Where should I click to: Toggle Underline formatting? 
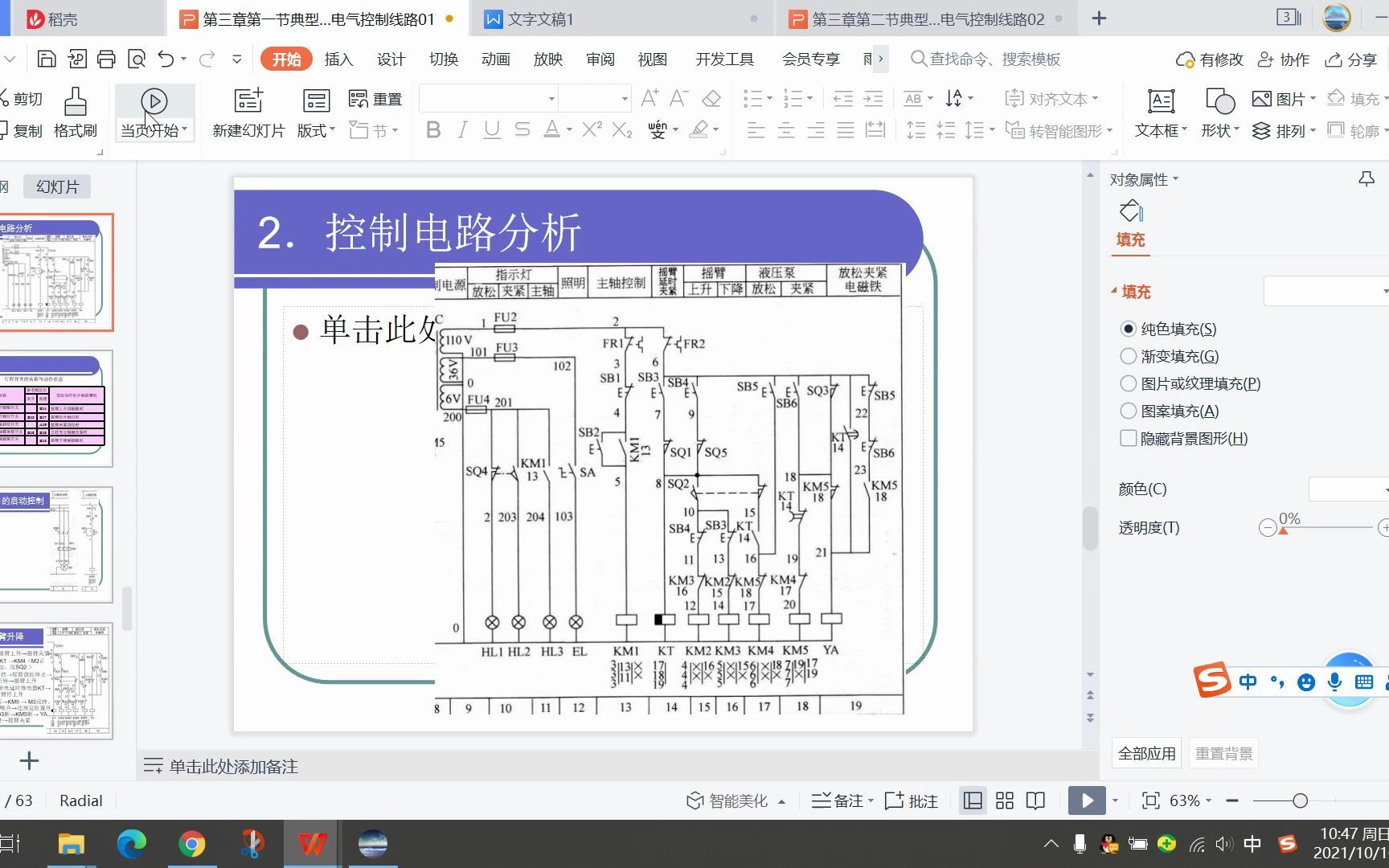point(492,129)
